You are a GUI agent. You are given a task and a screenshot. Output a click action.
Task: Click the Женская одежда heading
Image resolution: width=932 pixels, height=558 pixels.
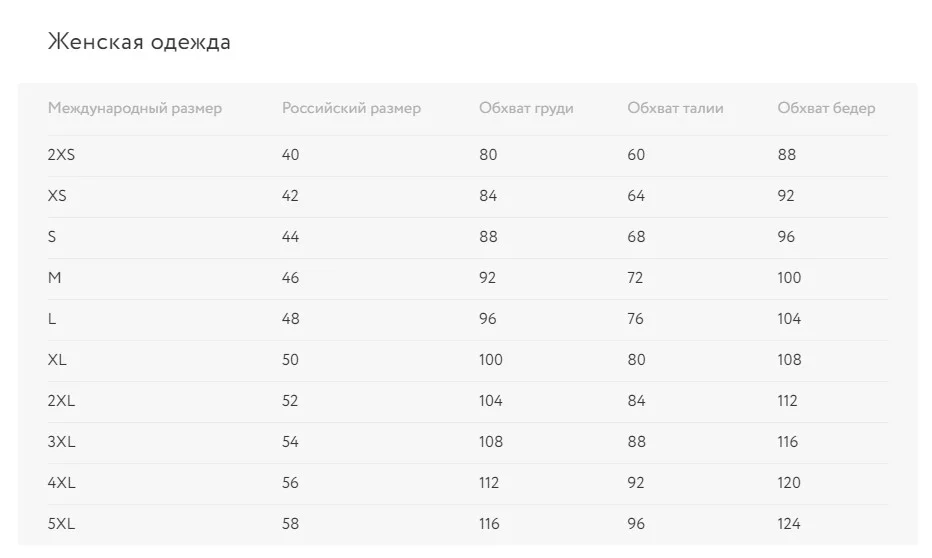point(139,42)
